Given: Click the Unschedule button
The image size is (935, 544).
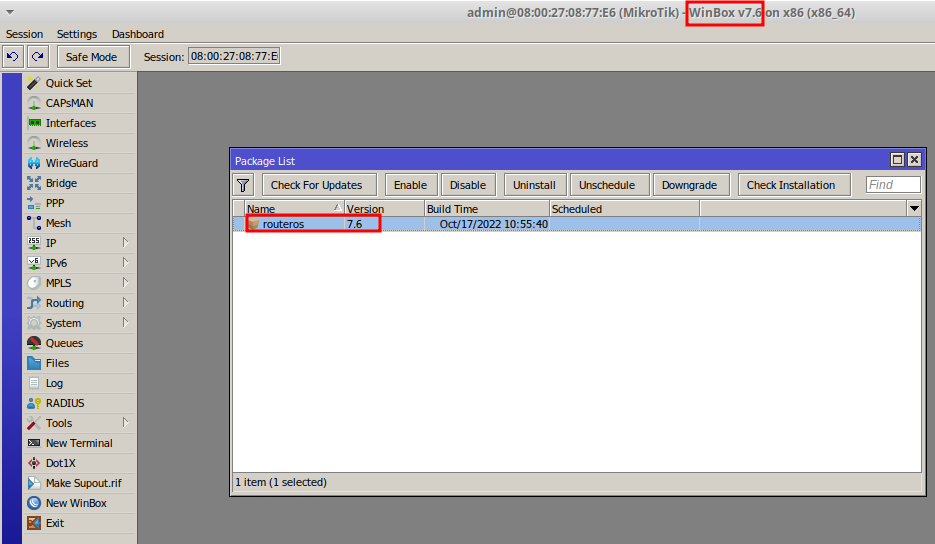Looking at the screenshot, I should click(x=607, y=185).
